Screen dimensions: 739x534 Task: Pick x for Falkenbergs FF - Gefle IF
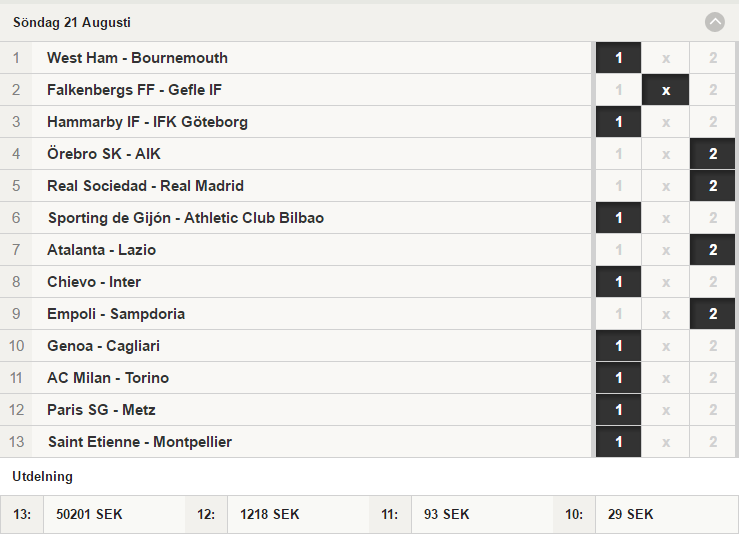pos(665,90)
